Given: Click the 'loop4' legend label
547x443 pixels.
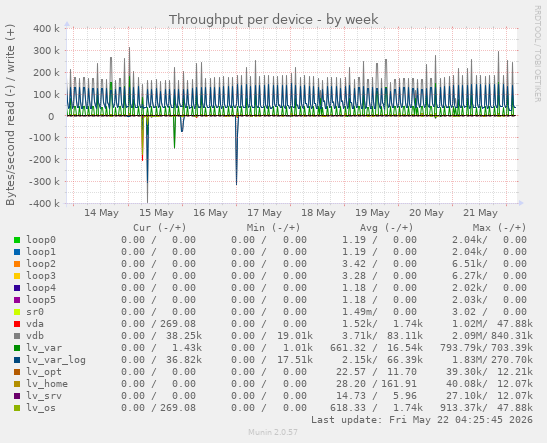Looking at the screenshot, I should click(x=41, y=287).
